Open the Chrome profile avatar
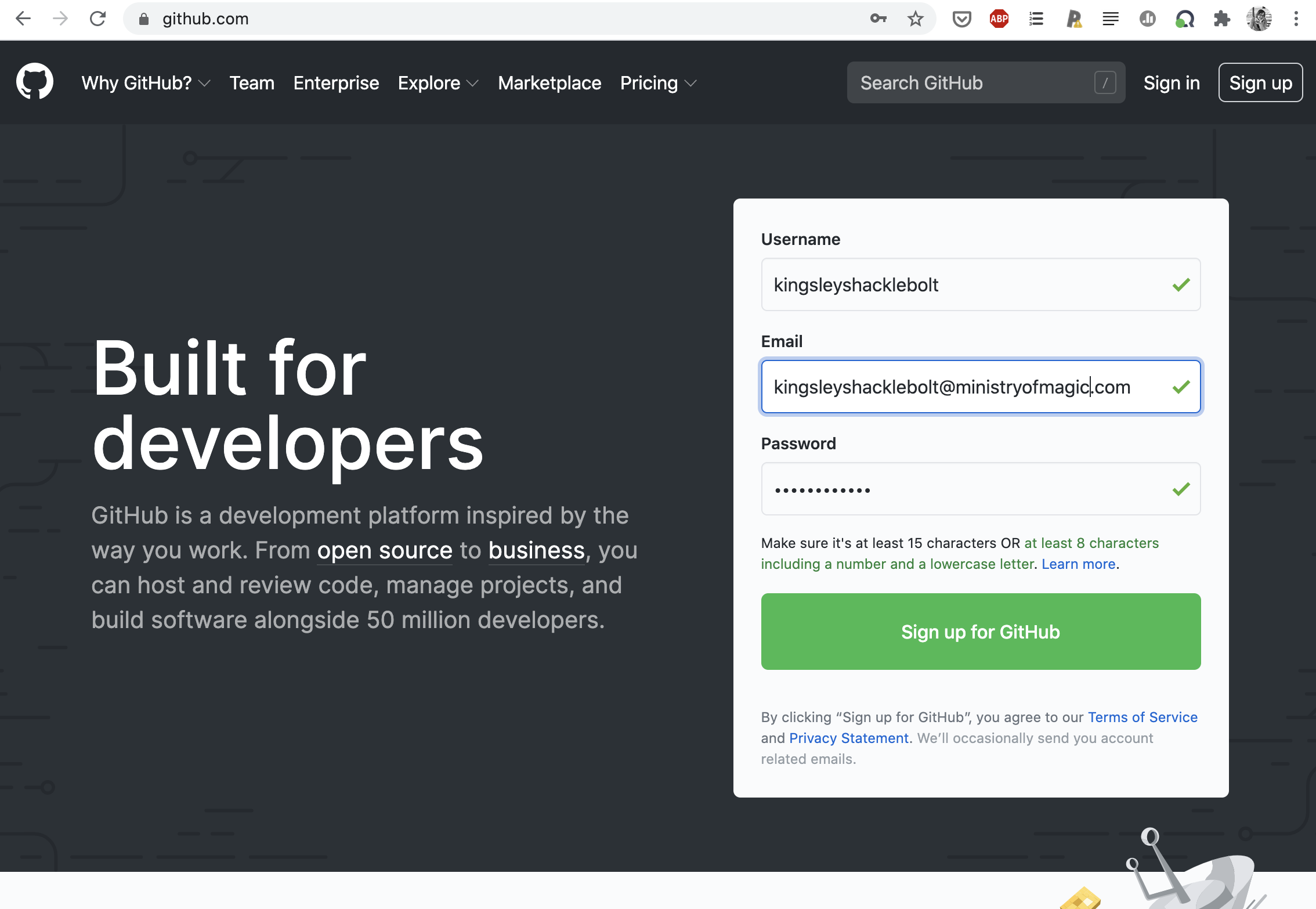 [1259, 19]
